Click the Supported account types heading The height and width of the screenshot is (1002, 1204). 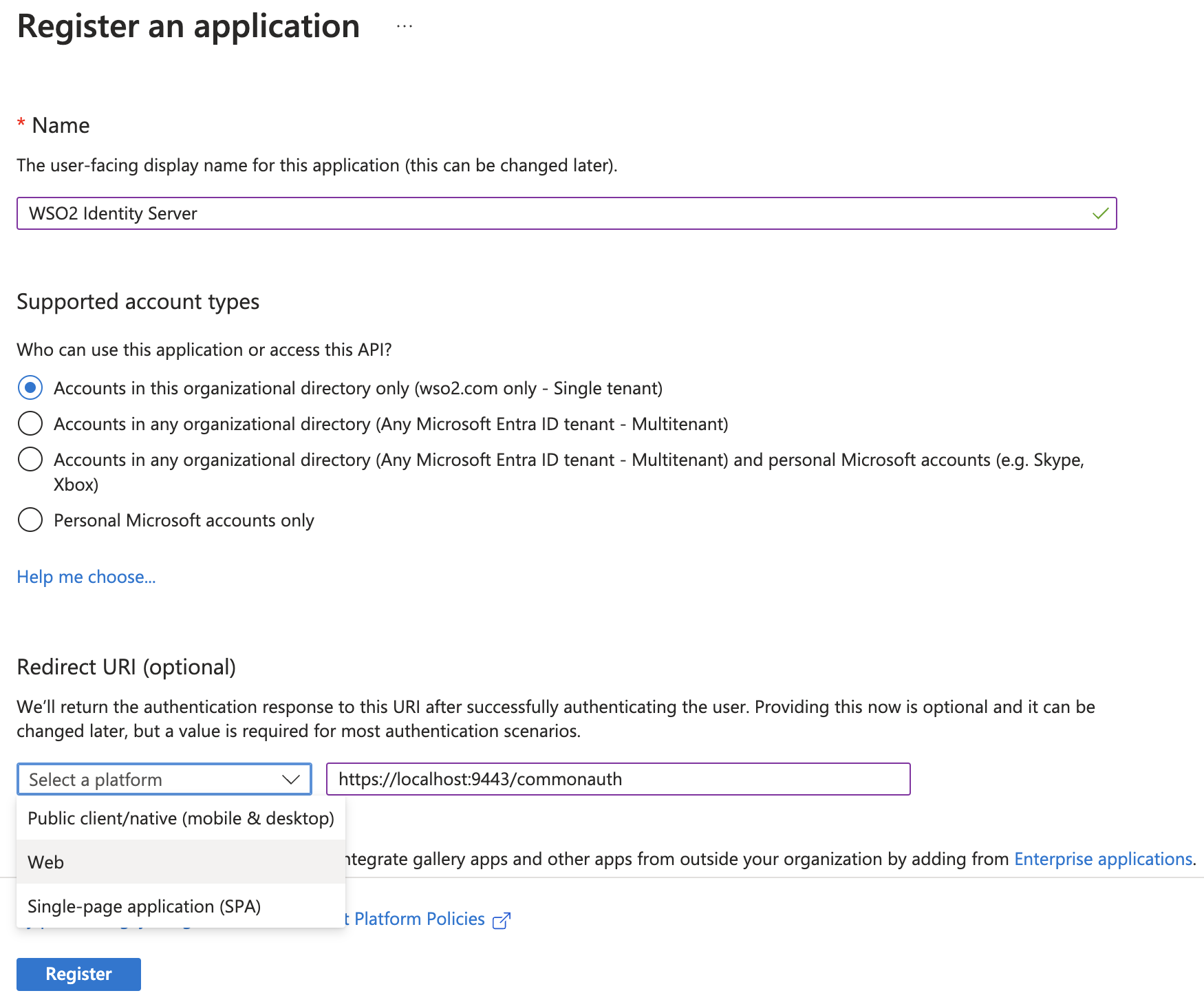pos(138,301)
